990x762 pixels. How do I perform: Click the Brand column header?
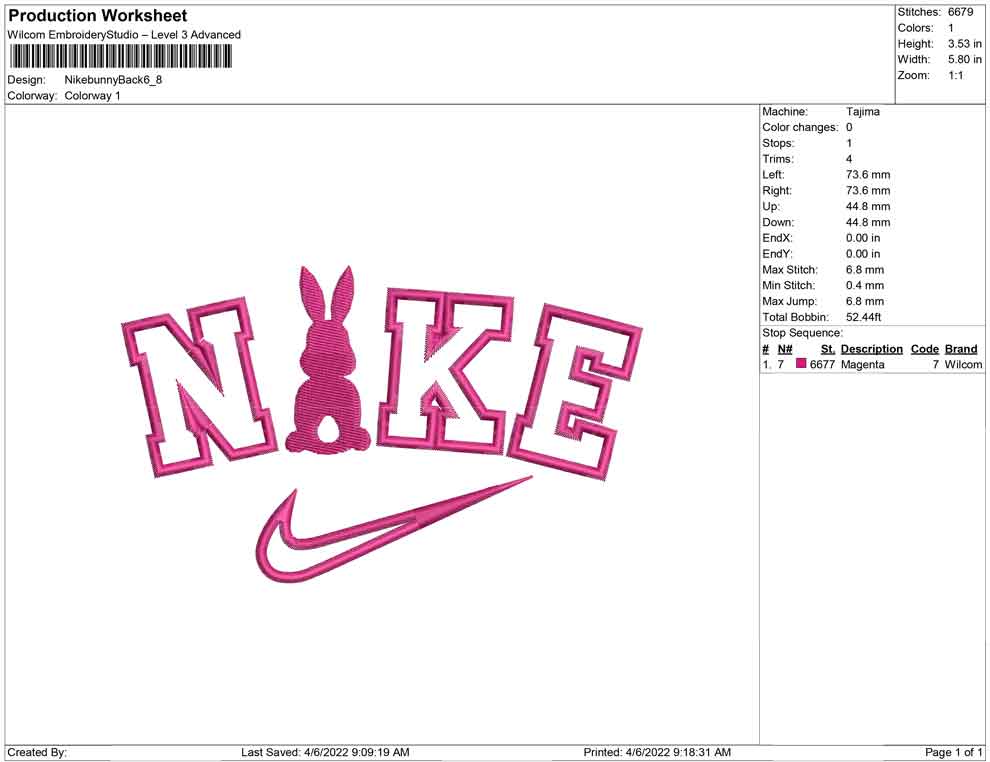(x=961, y=348)
